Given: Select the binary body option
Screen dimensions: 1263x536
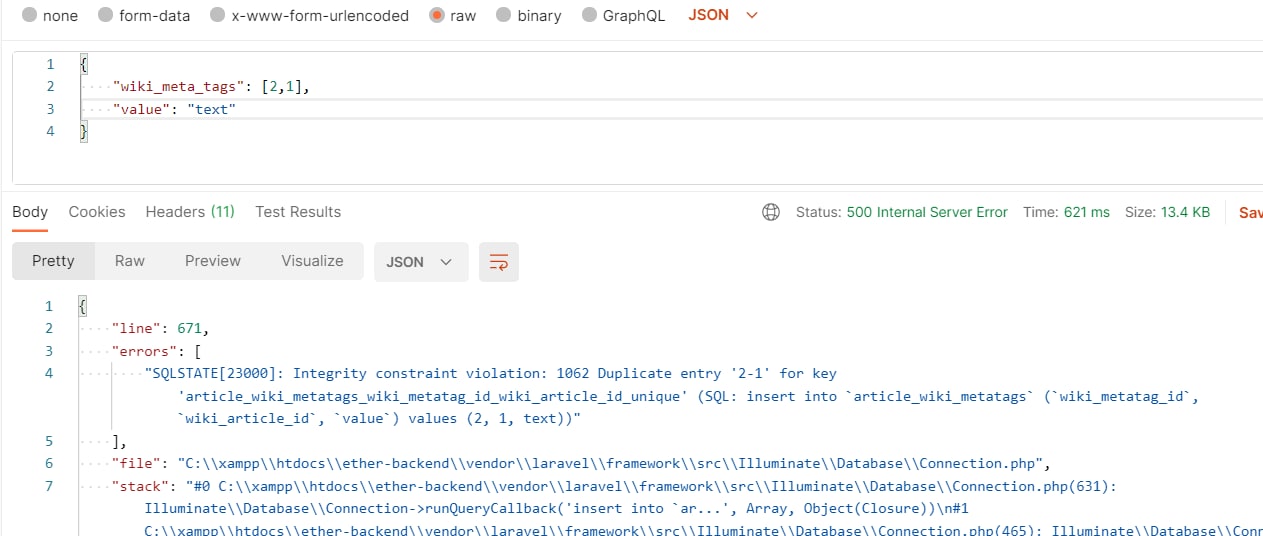Looking at the screenshot, I should point(503,16).
